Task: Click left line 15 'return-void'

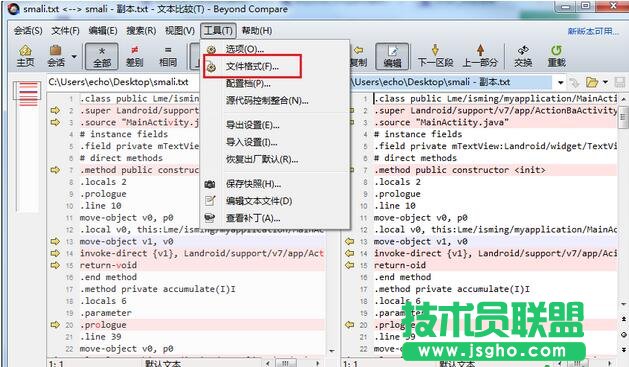Action: click(x=108, y=265)
